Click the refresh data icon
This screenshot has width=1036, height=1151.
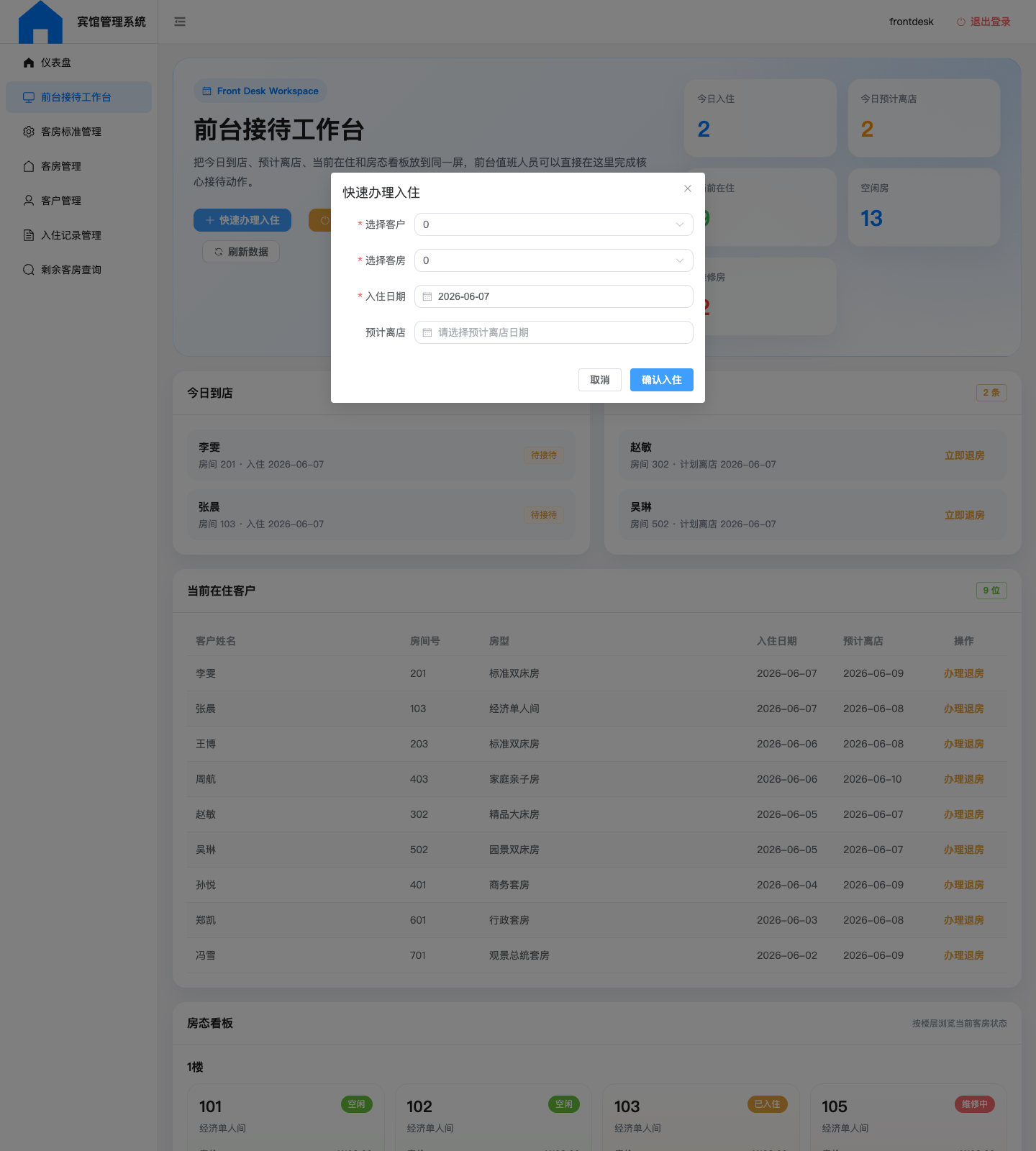[x=219, y=252]
